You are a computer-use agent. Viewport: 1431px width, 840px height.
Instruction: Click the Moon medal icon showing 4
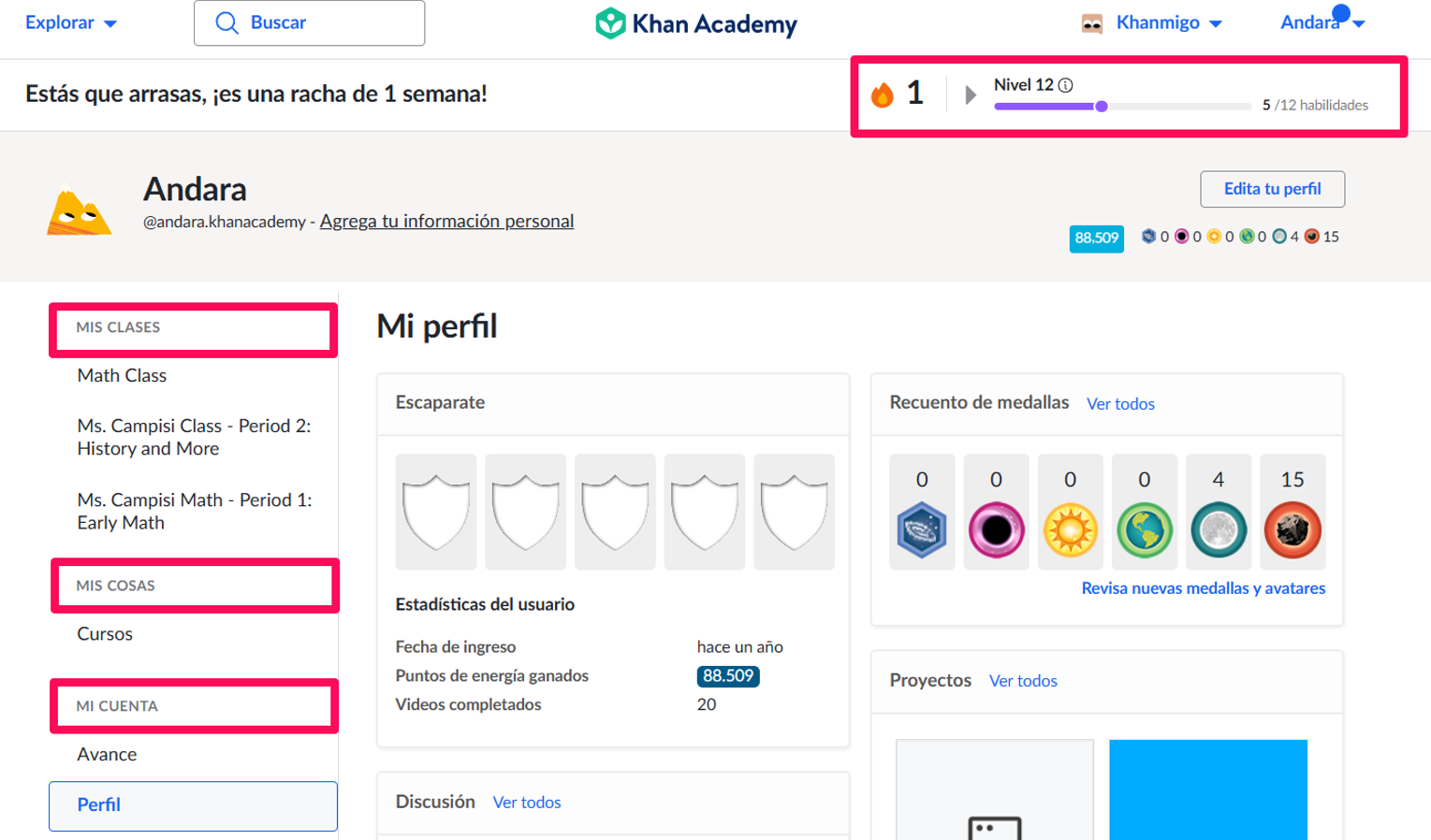click(1218, 529)
